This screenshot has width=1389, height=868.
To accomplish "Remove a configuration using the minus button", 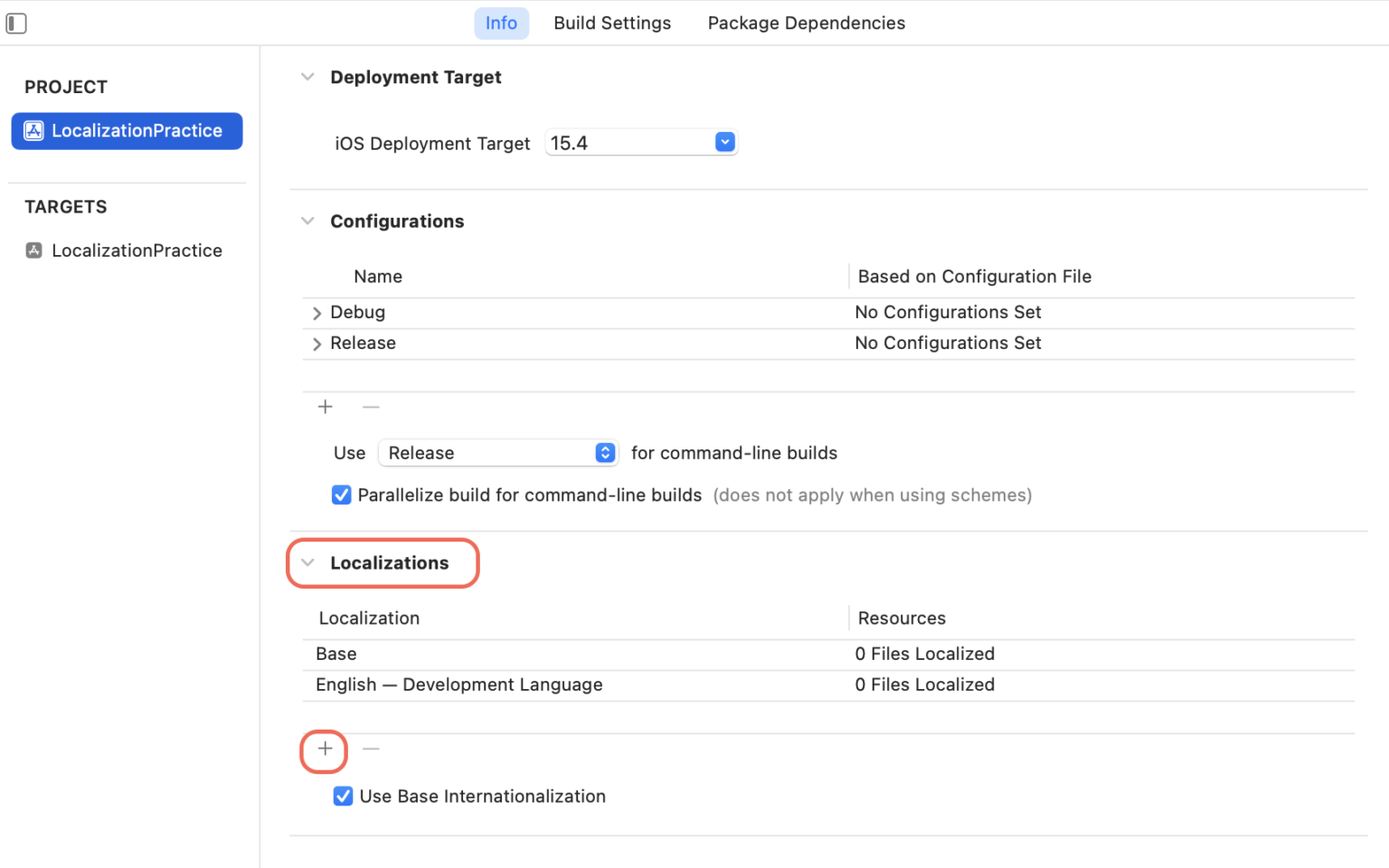I will 371,407.
